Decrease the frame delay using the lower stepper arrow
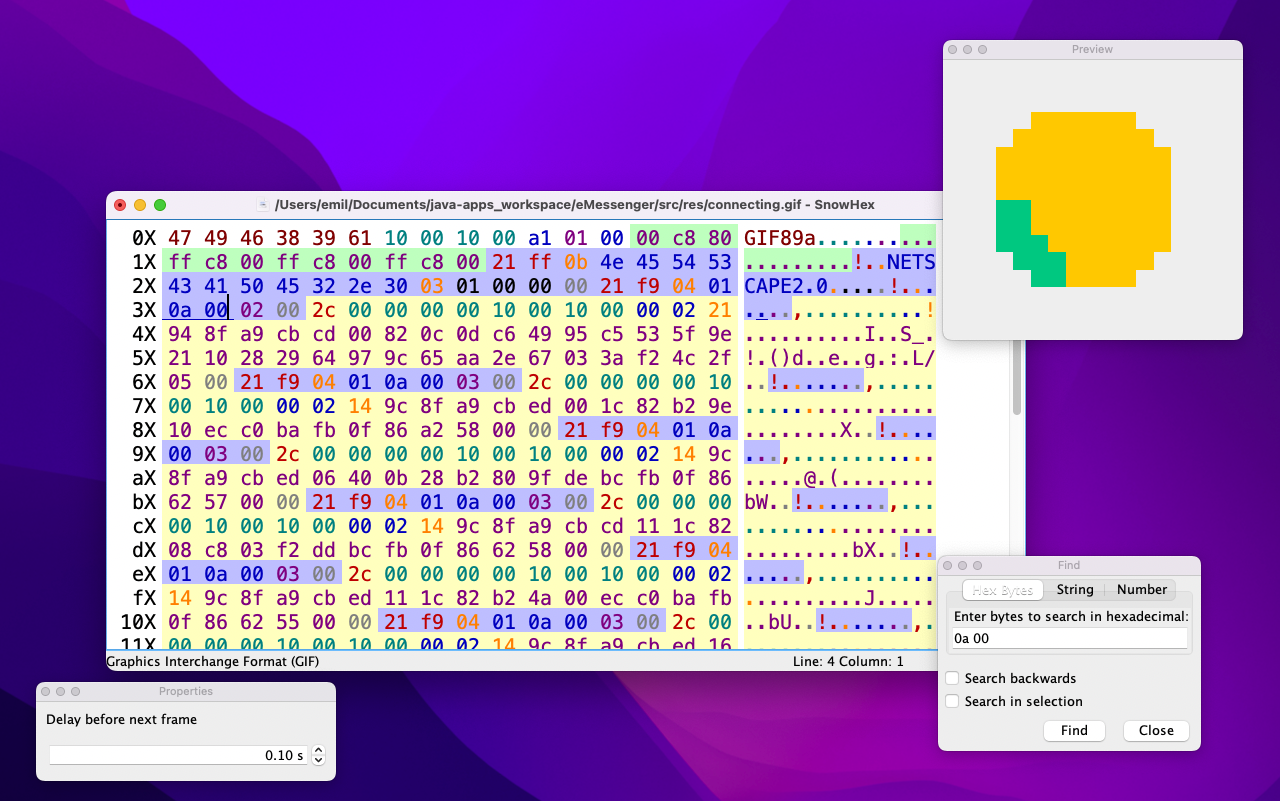Image resolution: width=1280 pixels, height=801 pixels. point(318,761)
